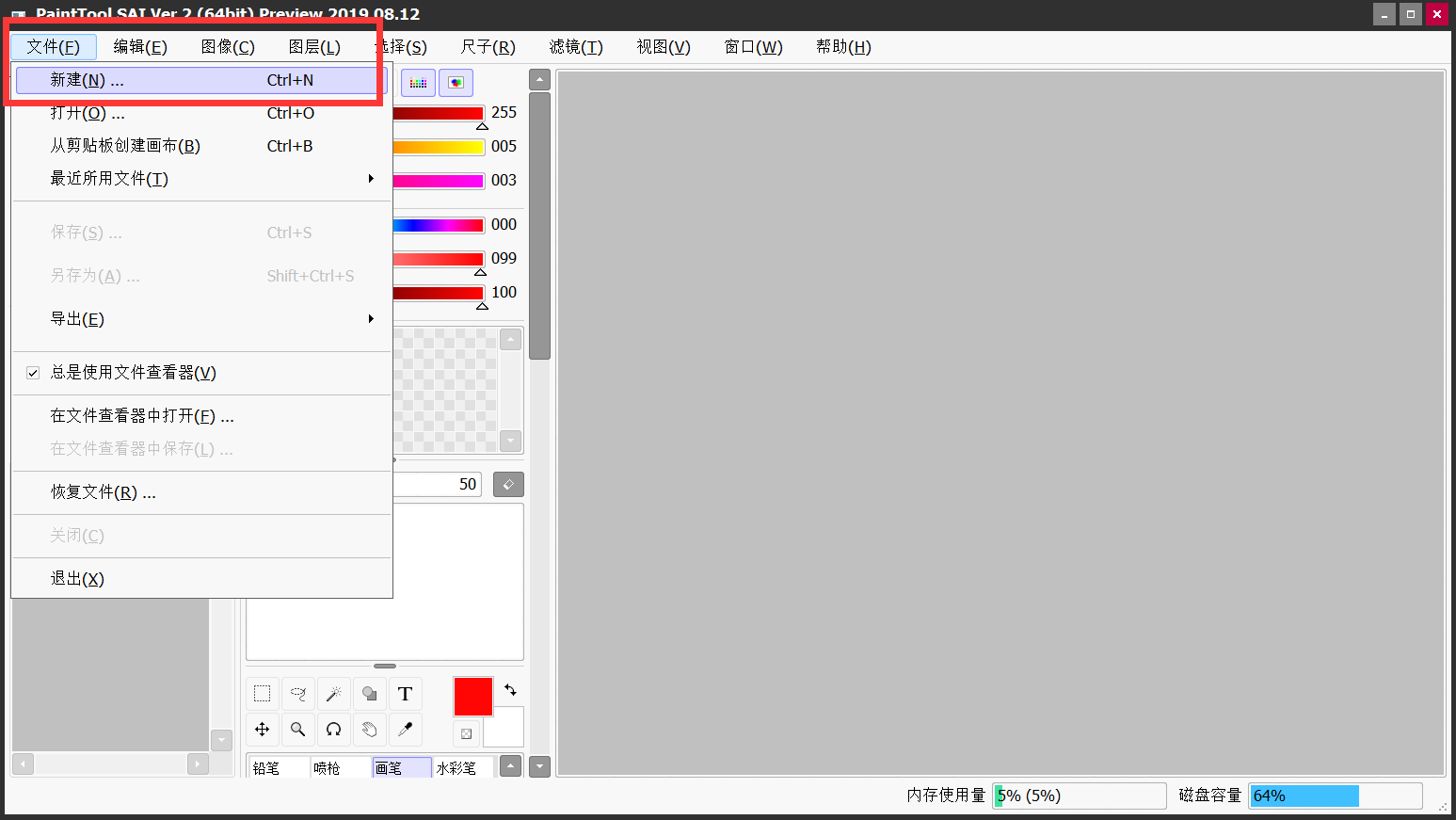Click the input field showing 50
This screenshot has width=1456, height=820.
[x=437, y=484]
